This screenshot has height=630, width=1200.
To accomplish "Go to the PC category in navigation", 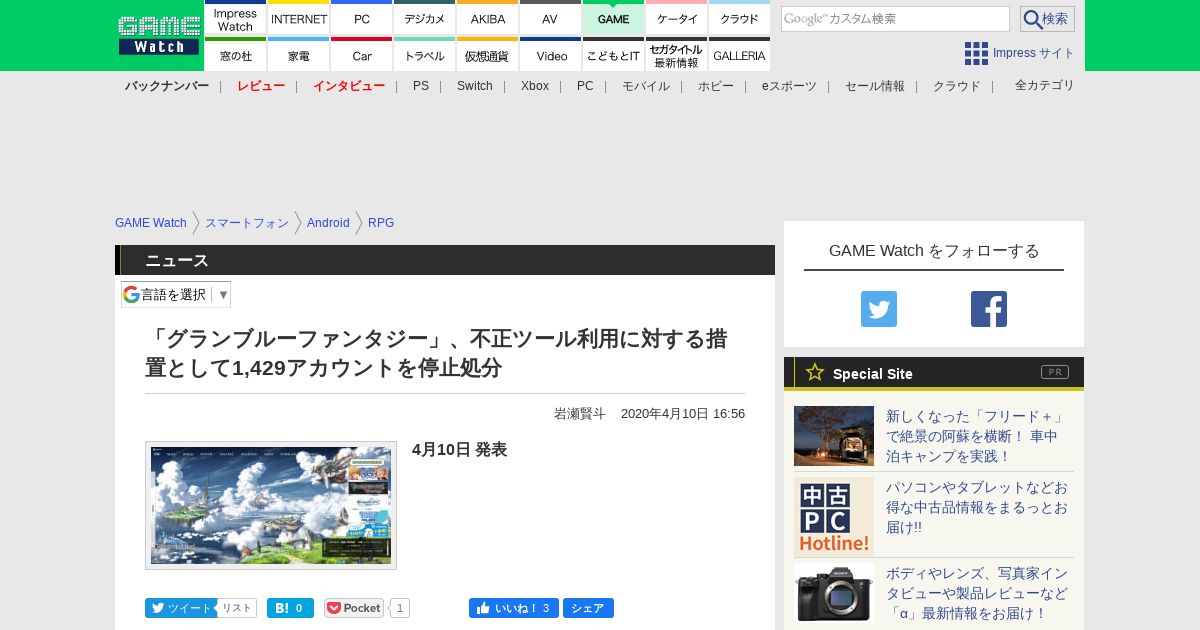I will tap(585, 86).
